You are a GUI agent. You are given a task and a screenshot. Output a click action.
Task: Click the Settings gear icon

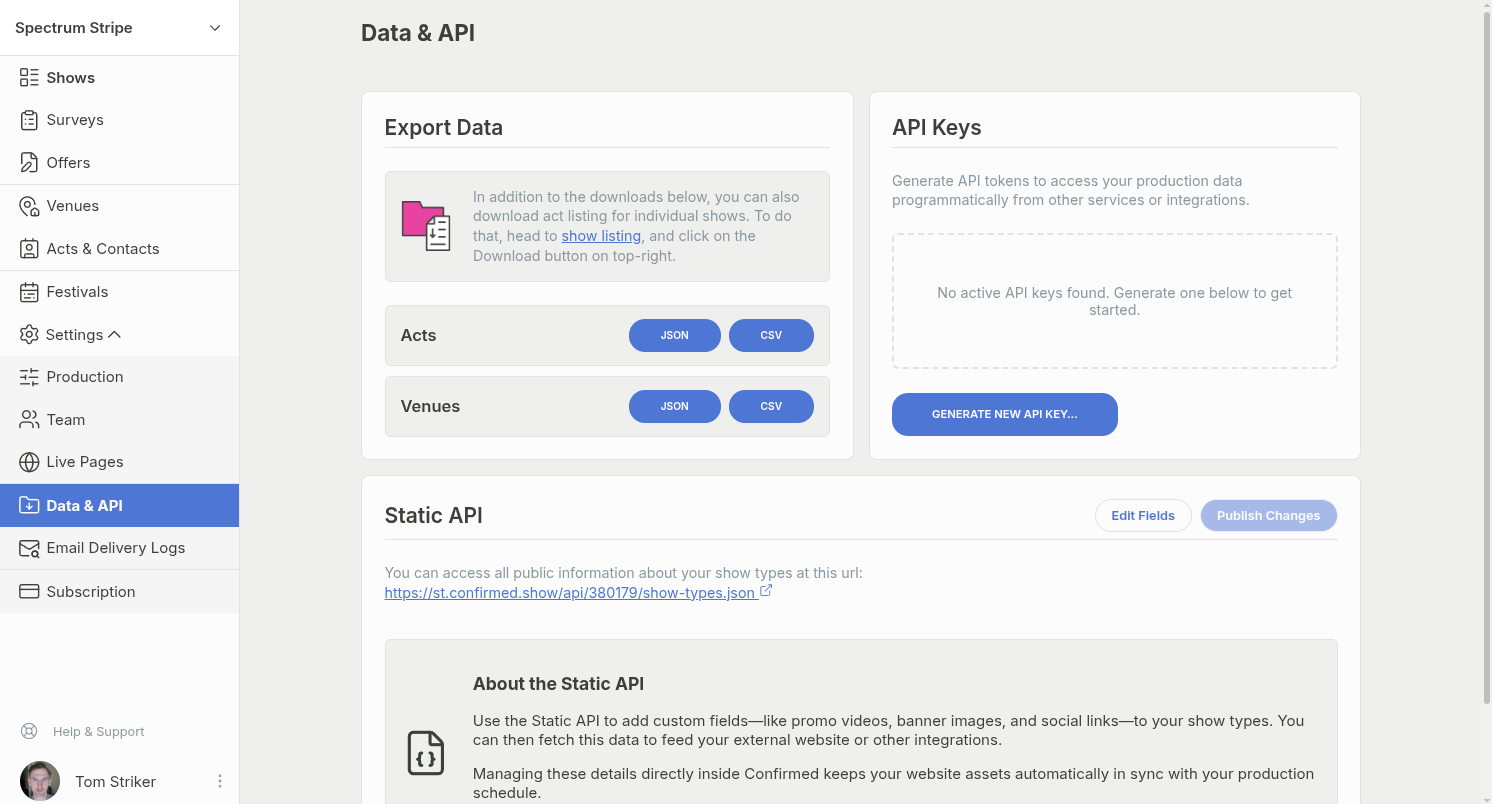coord(29,335)
